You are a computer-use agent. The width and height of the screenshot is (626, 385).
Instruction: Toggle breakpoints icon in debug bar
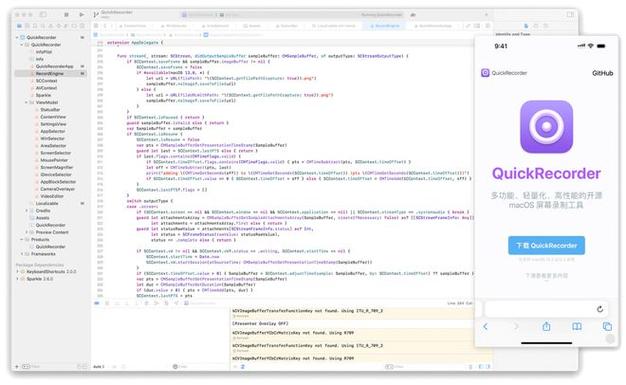pyautogui.click(x=97, y=303)
